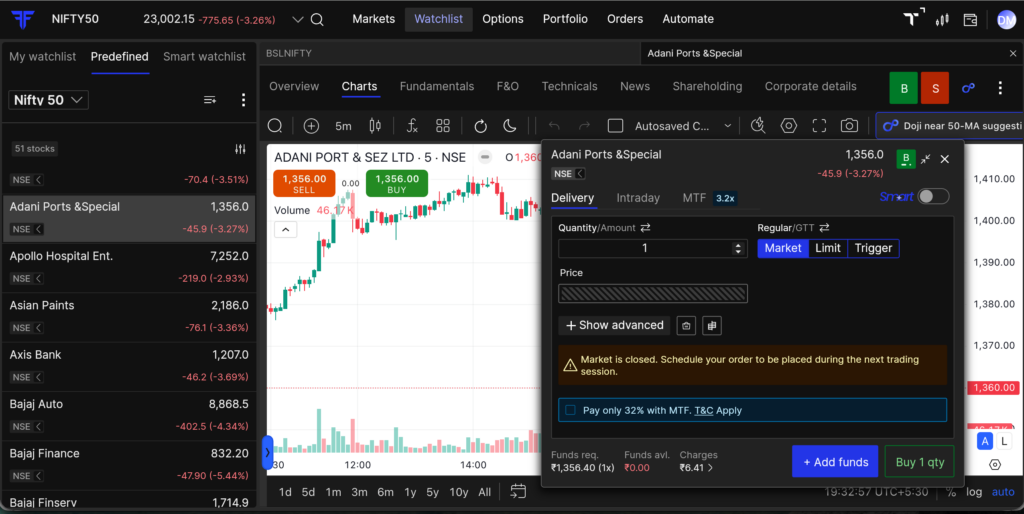The image size is (1024, 514).
Task: Toggle the log scale option
Action: pos(974,492)
